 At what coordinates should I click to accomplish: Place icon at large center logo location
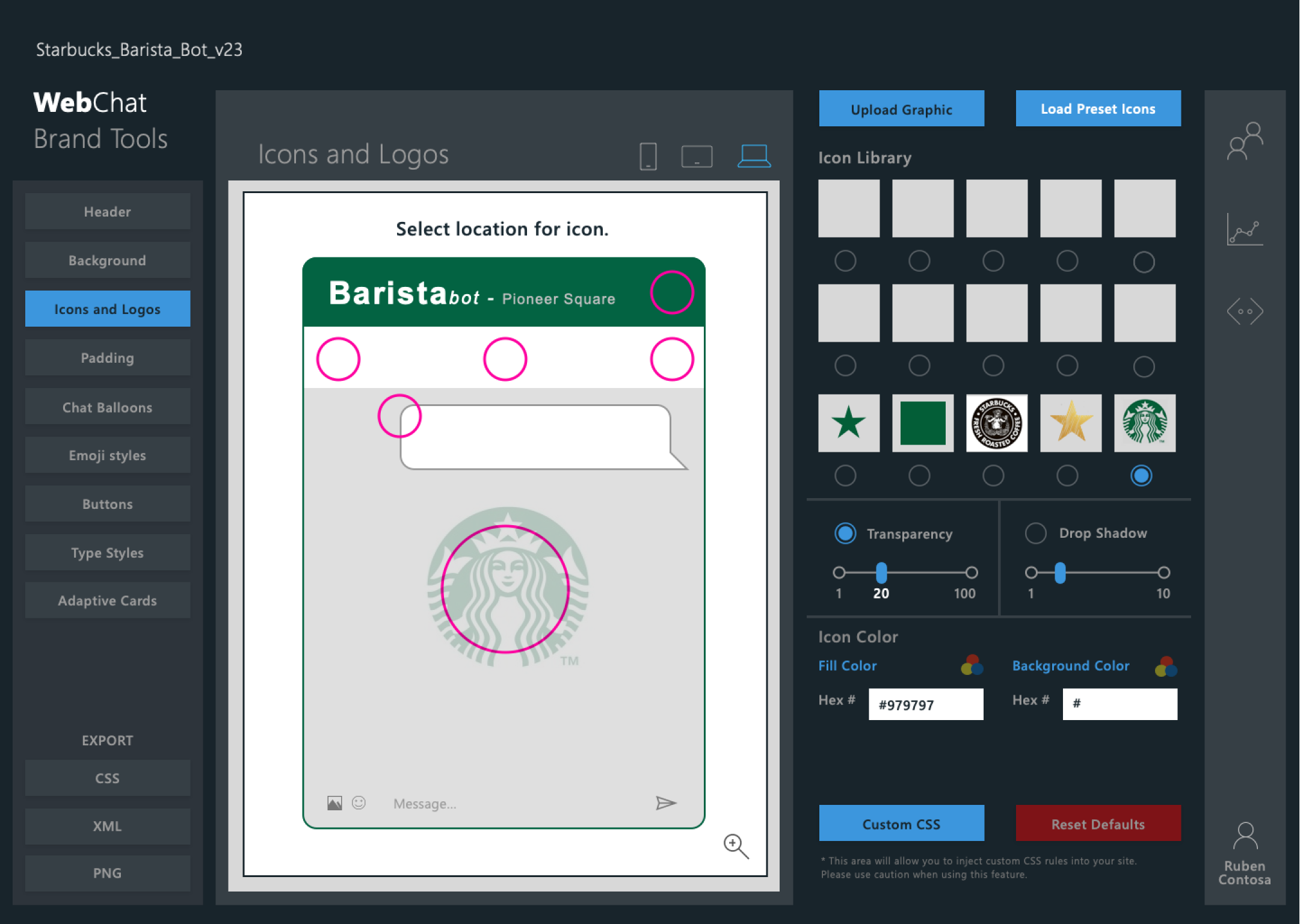point(505,589)
